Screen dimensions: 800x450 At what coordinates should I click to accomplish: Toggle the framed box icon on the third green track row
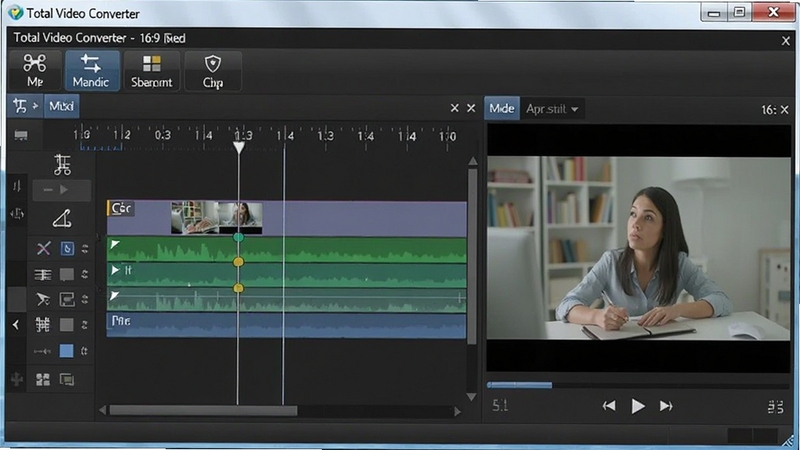point(67,299)
